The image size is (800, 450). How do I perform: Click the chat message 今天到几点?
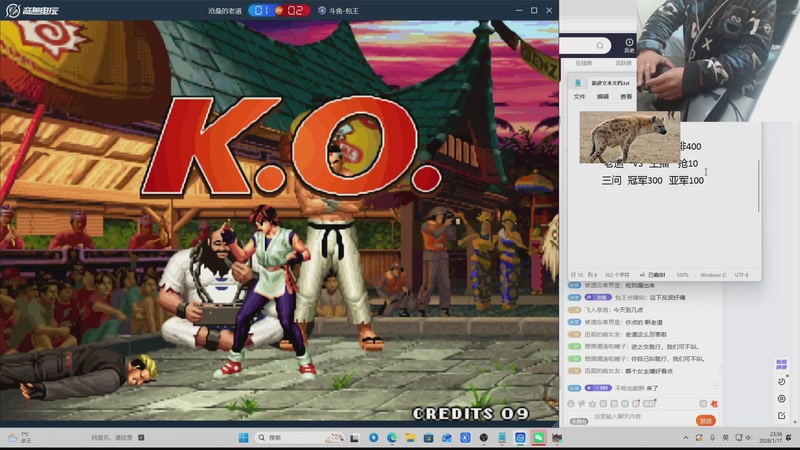coord(628,310)
